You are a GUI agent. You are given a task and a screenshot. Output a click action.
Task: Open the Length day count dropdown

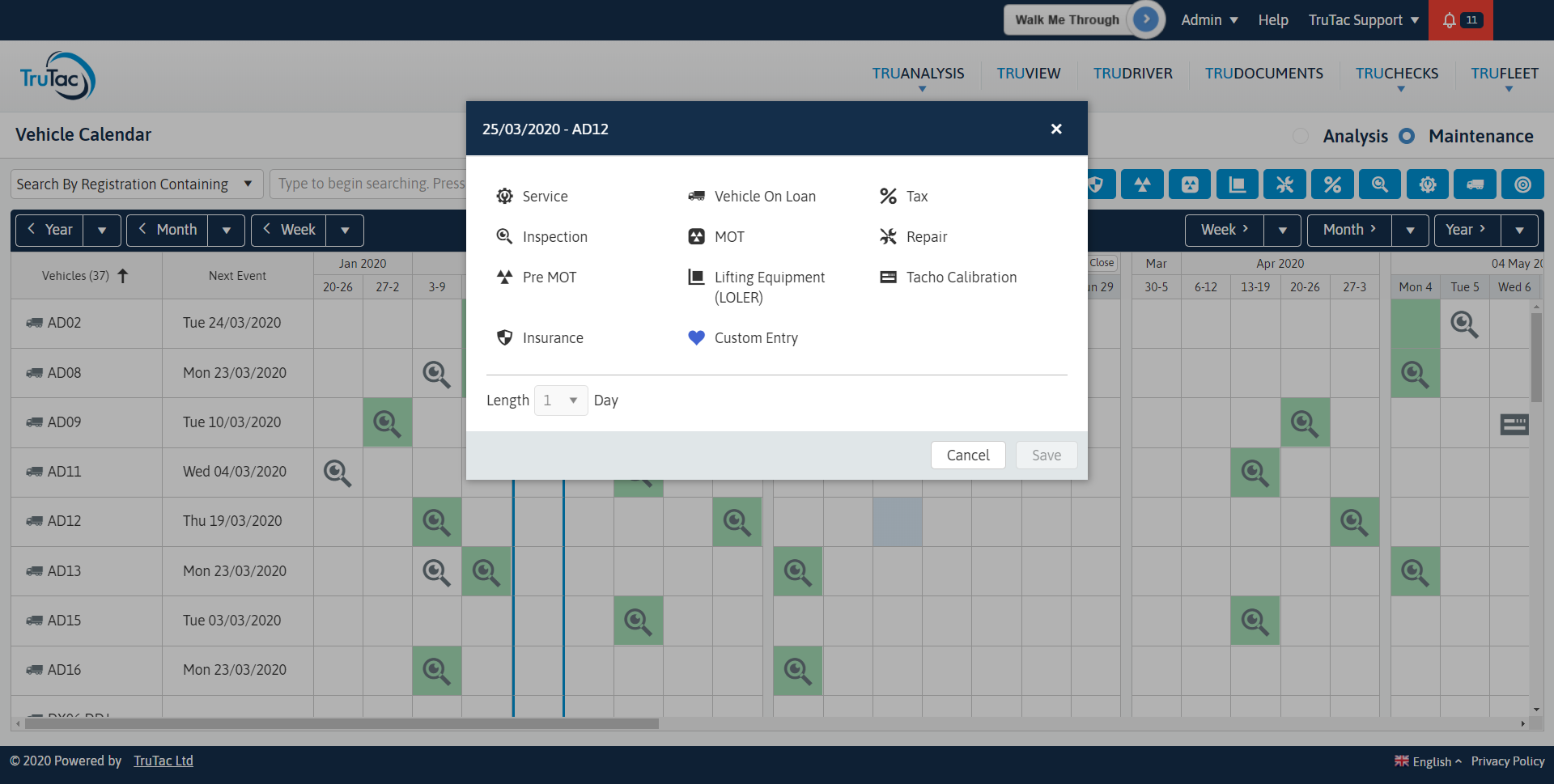pyautogui.click(x=561, y=400)
